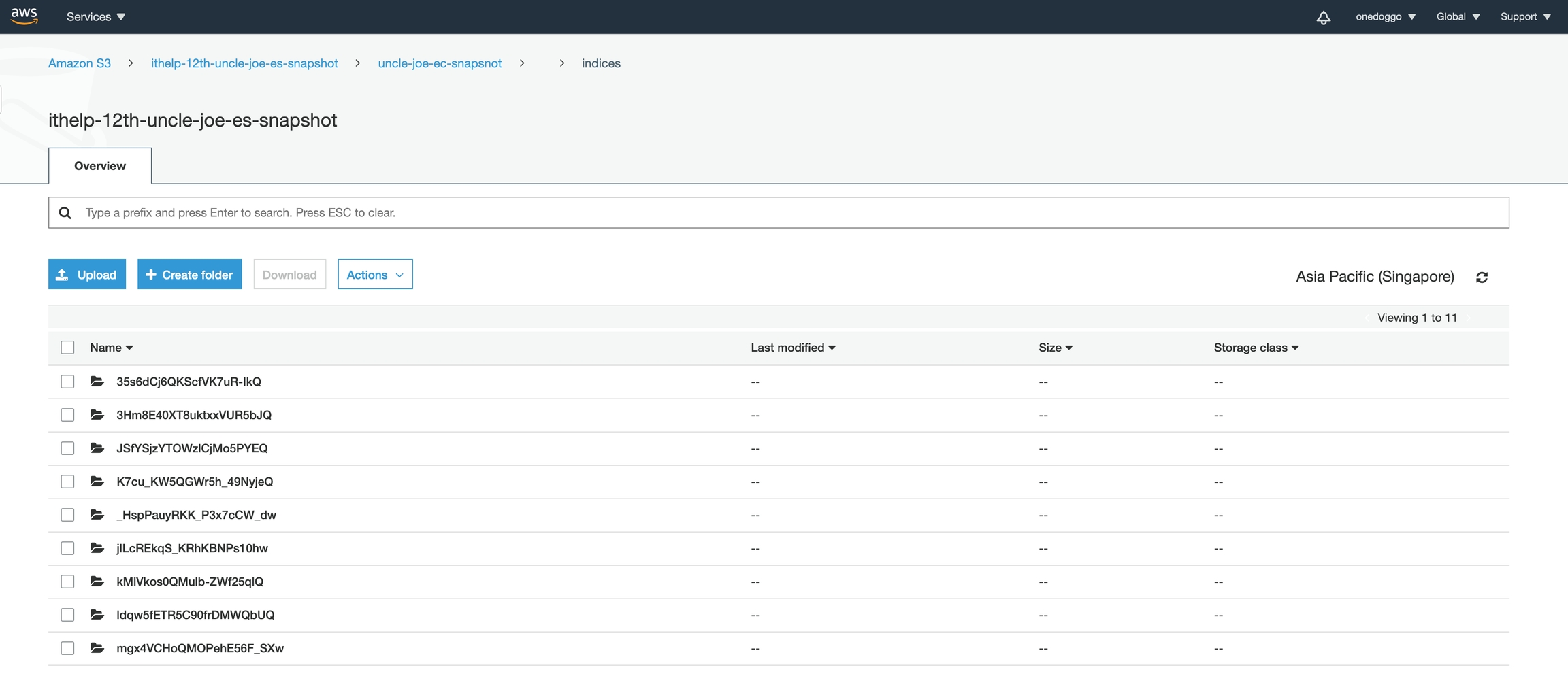Check the box for 3Hm8E40XT8uktxxVUR5bJQ
1568x674 pixels.
click(x=67, y=415)
